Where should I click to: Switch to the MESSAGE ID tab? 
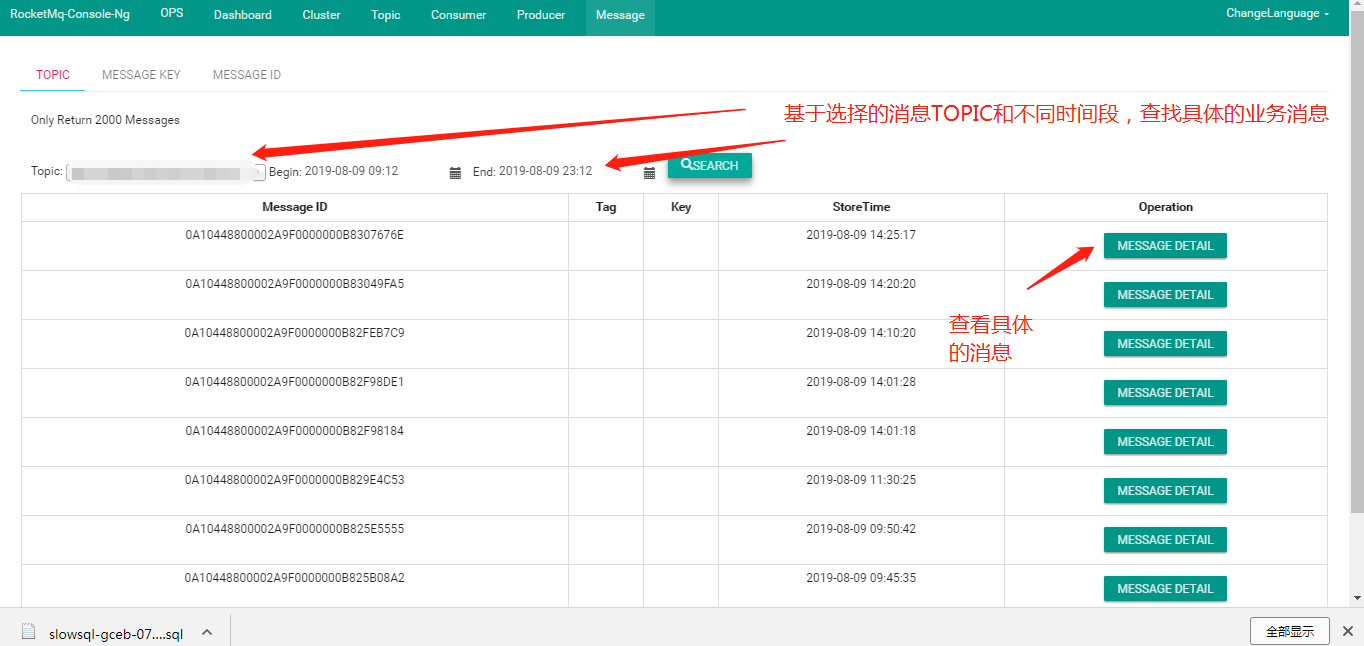[247, 75]
